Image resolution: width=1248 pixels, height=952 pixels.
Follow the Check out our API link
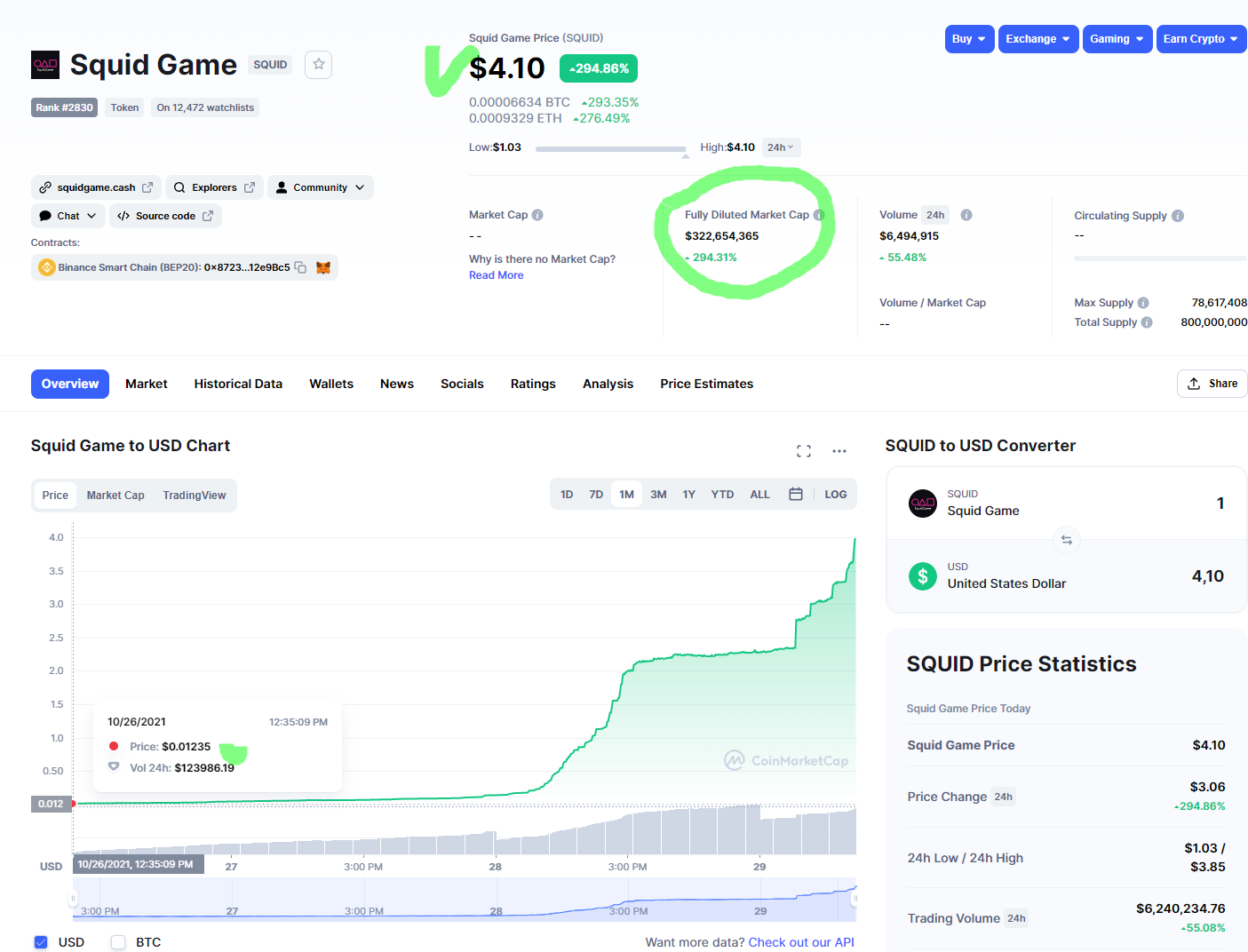pyautogui.click(x=801, y=942)
